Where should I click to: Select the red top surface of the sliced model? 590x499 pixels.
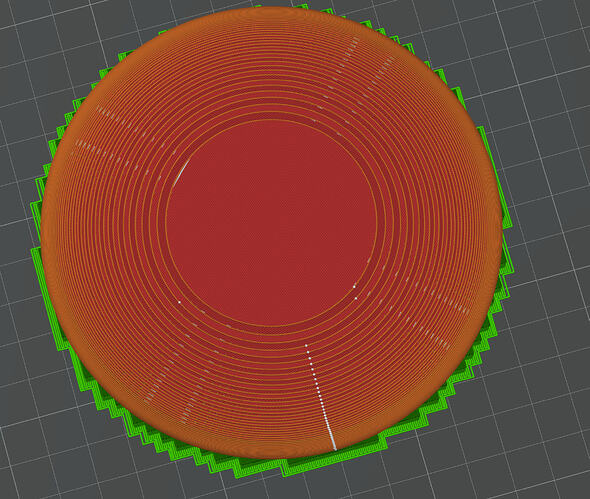(271, 223)
